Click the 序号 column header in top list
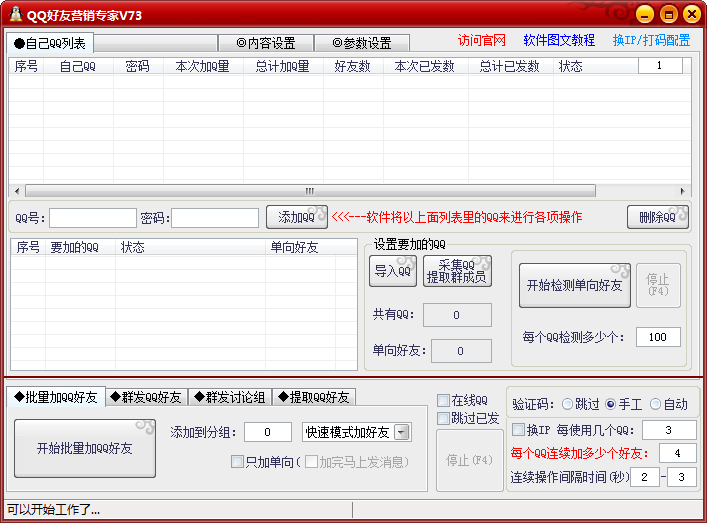 click(26, 66)
